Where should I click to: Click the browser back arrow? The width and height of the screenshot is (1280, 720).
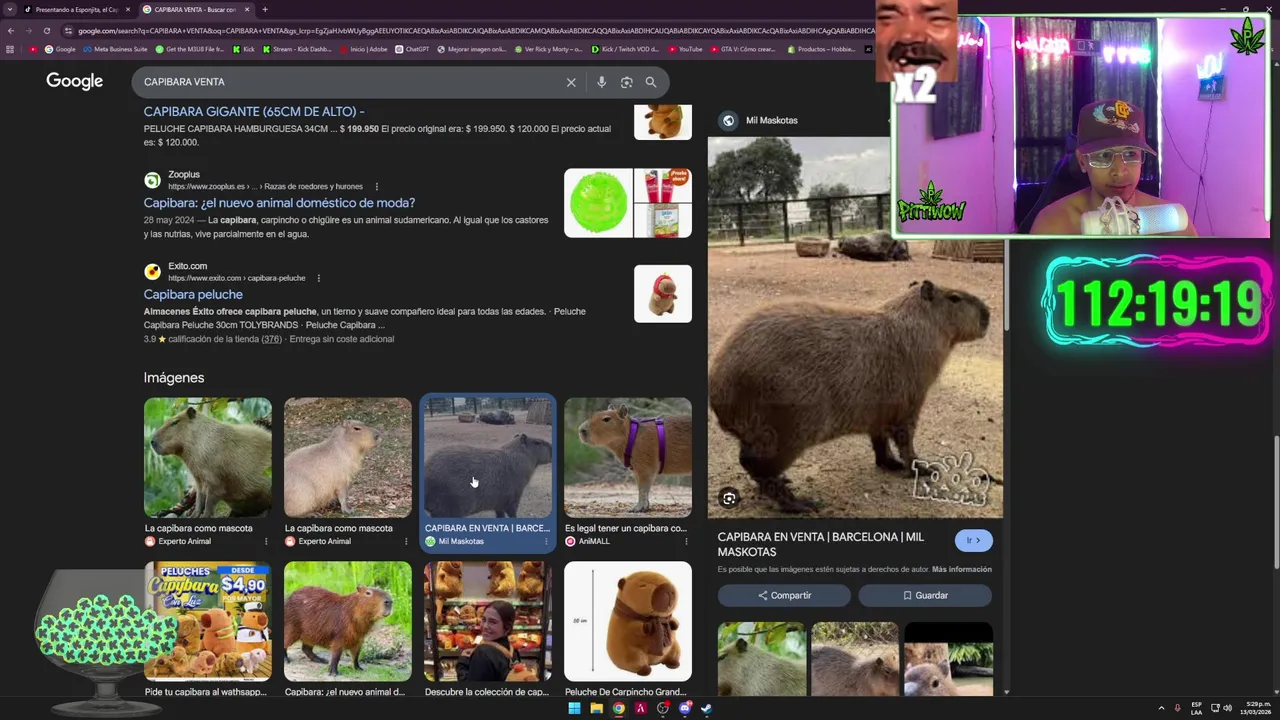(11, 31)
